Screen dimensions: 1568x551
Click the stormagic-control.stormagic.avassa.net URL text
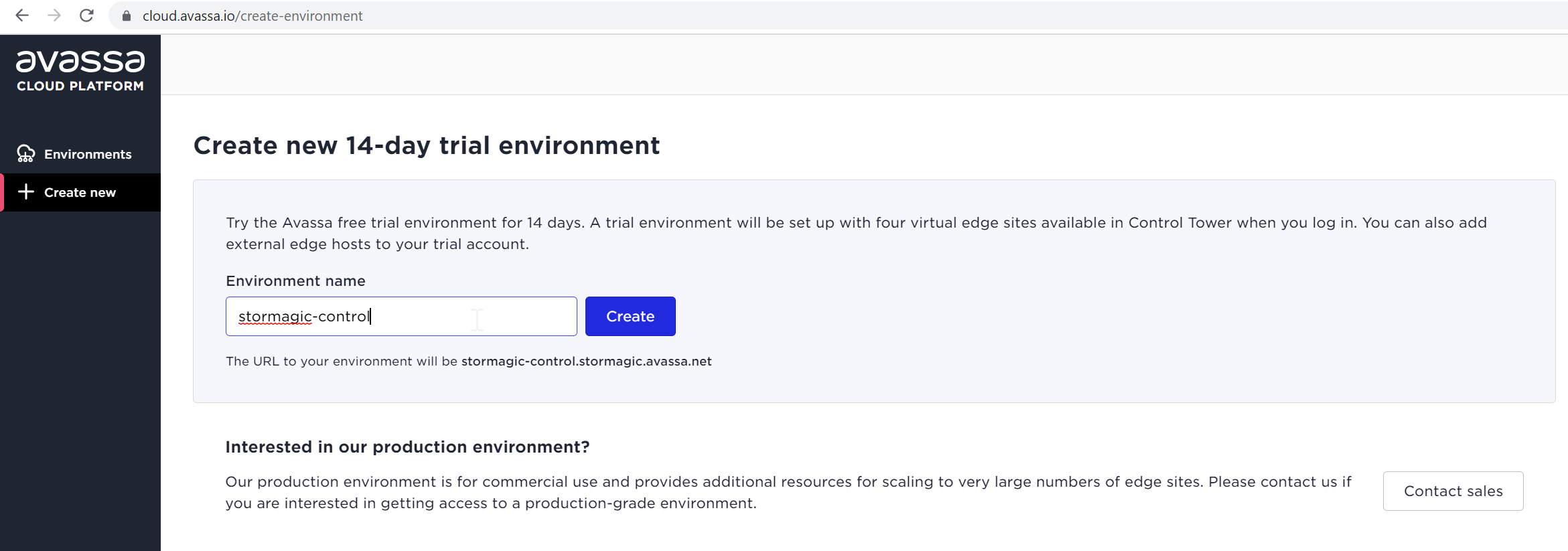[x=586, y=361]
